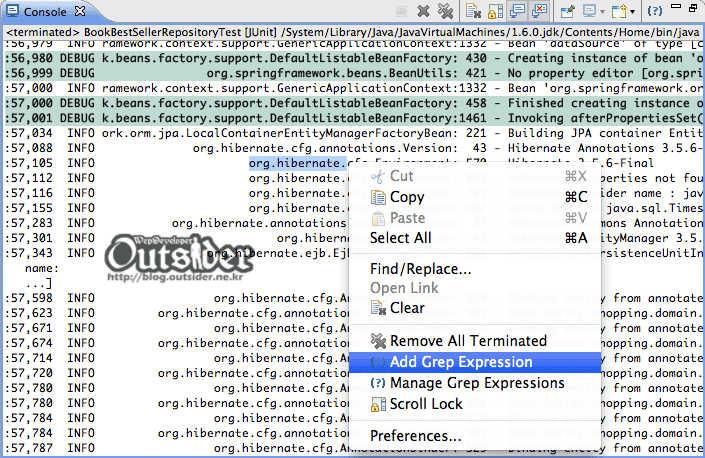Expand the Display Selected Console dropdown arrow

603,12
